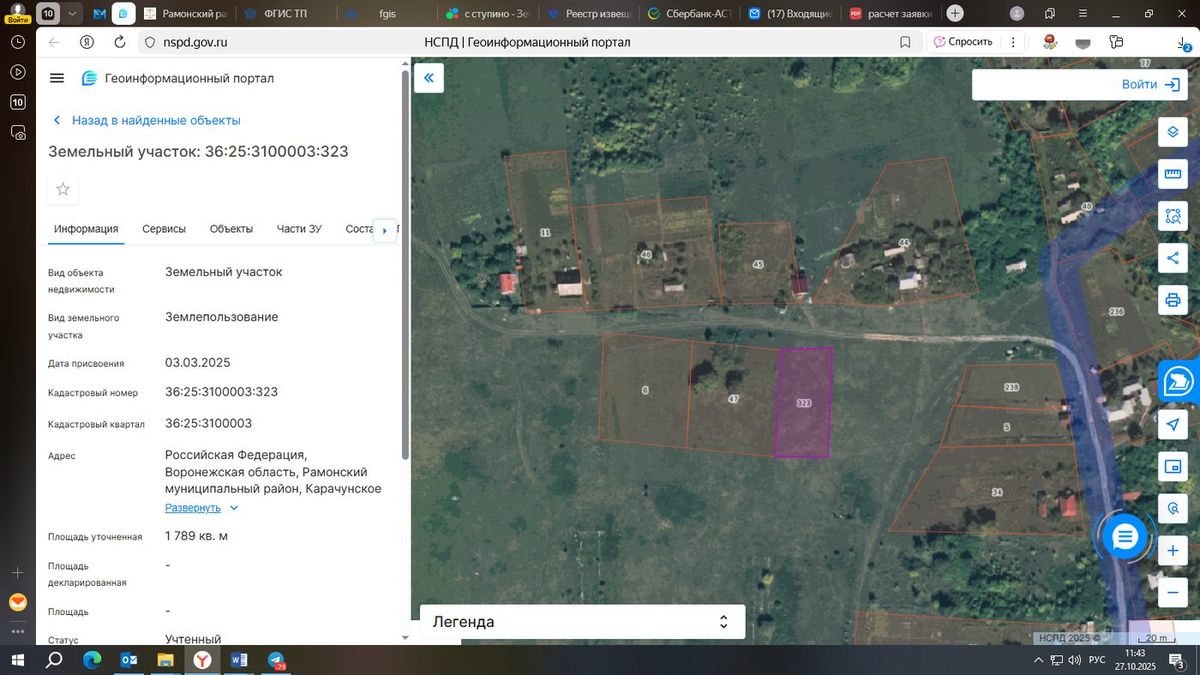Open the Части ЗУ tab
The image size is (1200, 675).
click(299, 229)
